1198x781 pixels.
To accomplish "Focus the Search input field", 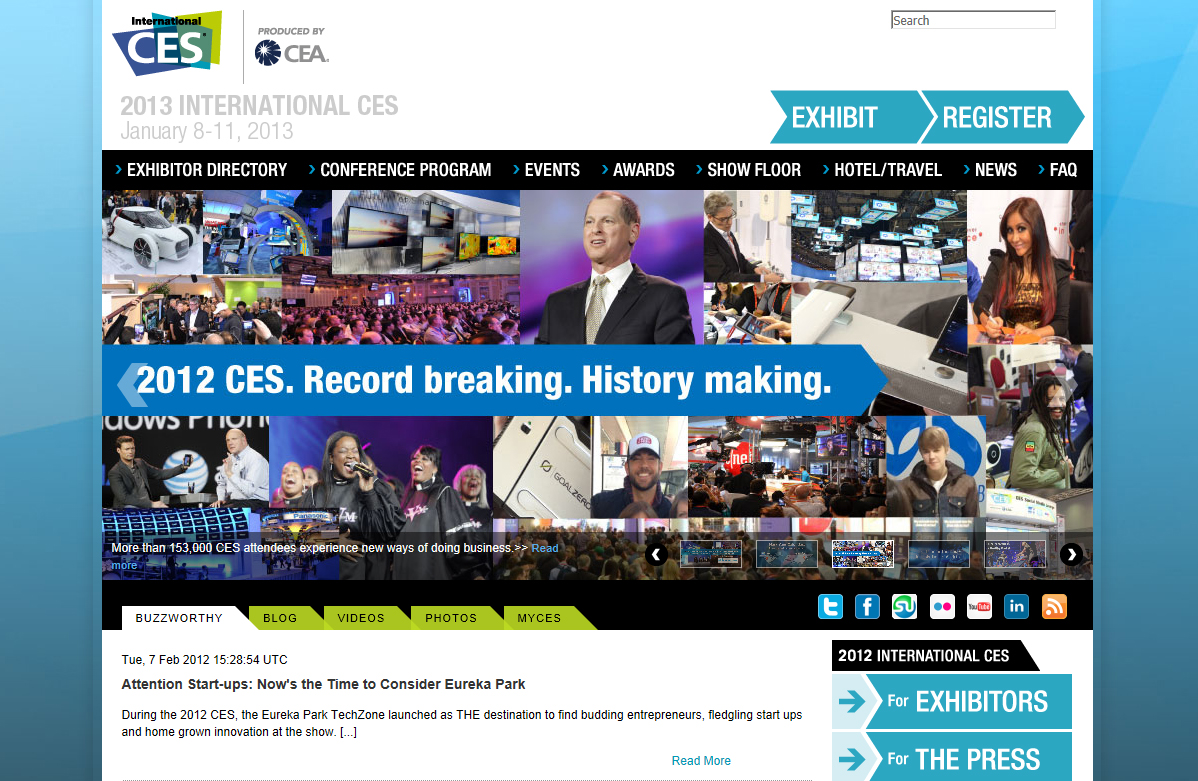I will pyautogui.click(x=973, y=20).
